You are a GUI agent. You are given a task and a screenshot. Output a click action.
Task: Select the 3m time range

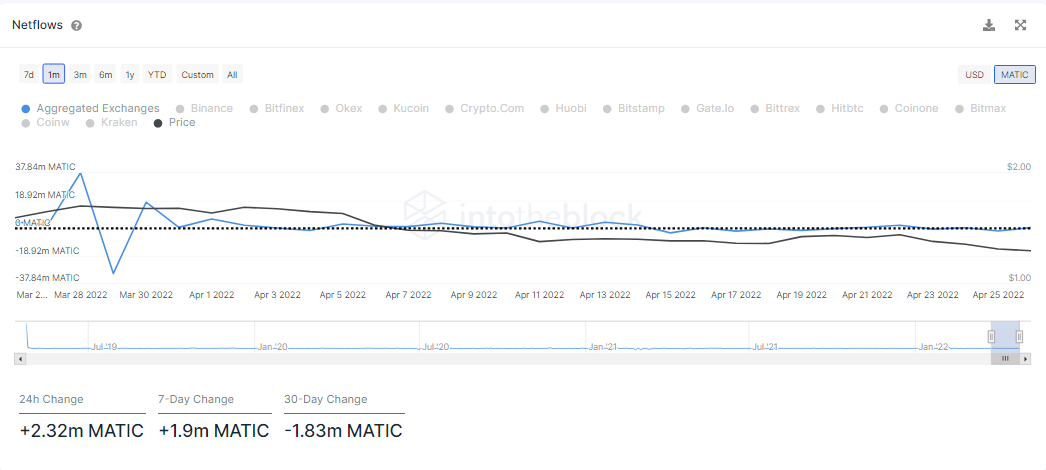(80, 74)
